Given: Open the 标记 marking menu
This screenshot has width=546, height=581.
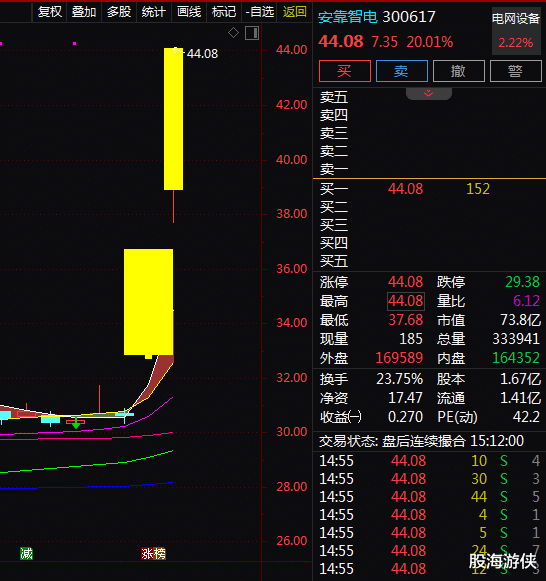Looking at the screenshot, I should [x=223, y=12].
